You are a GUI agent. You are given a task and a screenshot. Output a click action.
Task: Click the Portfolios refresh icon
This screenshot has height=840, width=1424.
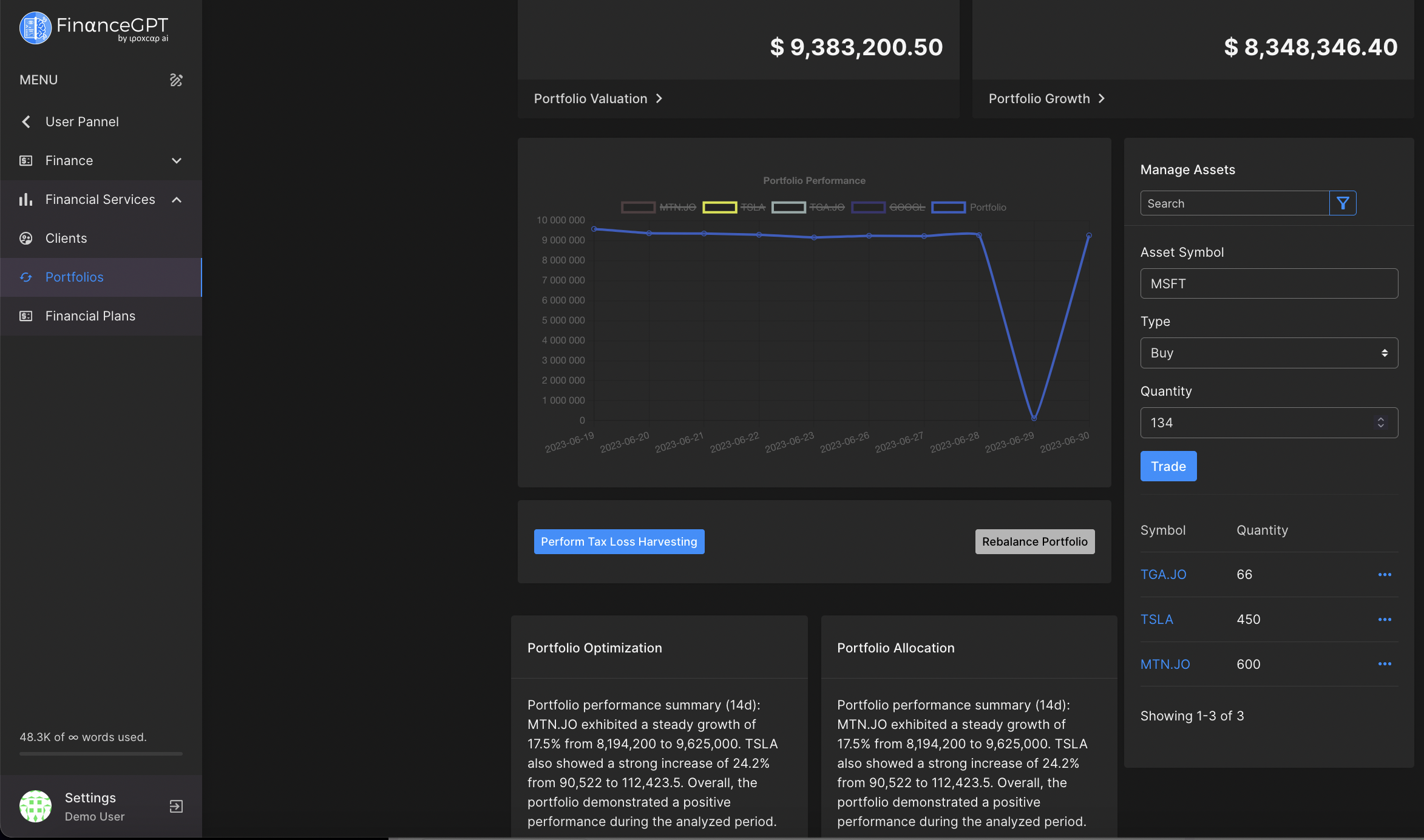[x=25, y=277]
